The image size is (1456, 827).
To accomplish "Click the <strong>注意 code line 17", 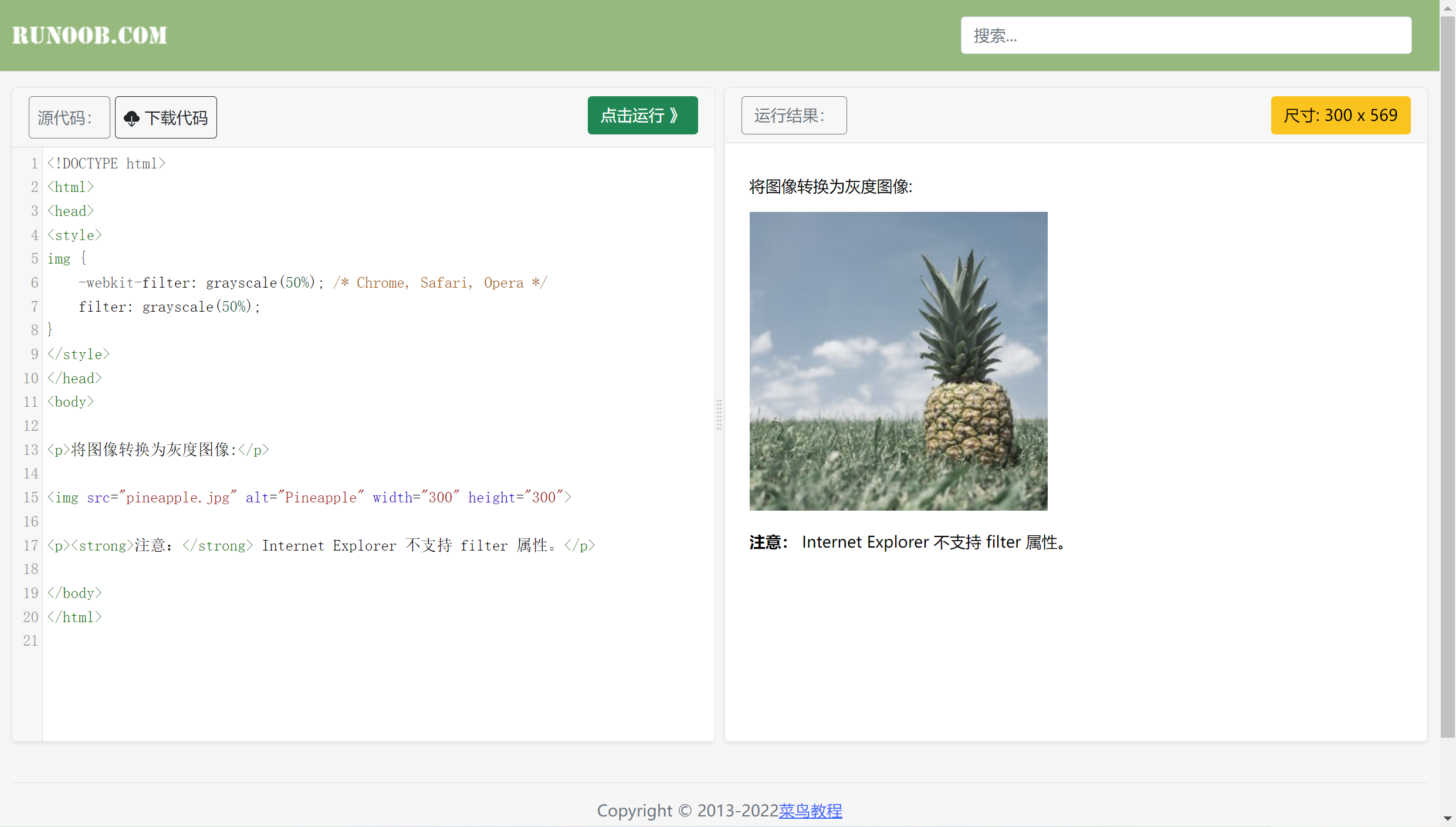I will pos(321,545).
